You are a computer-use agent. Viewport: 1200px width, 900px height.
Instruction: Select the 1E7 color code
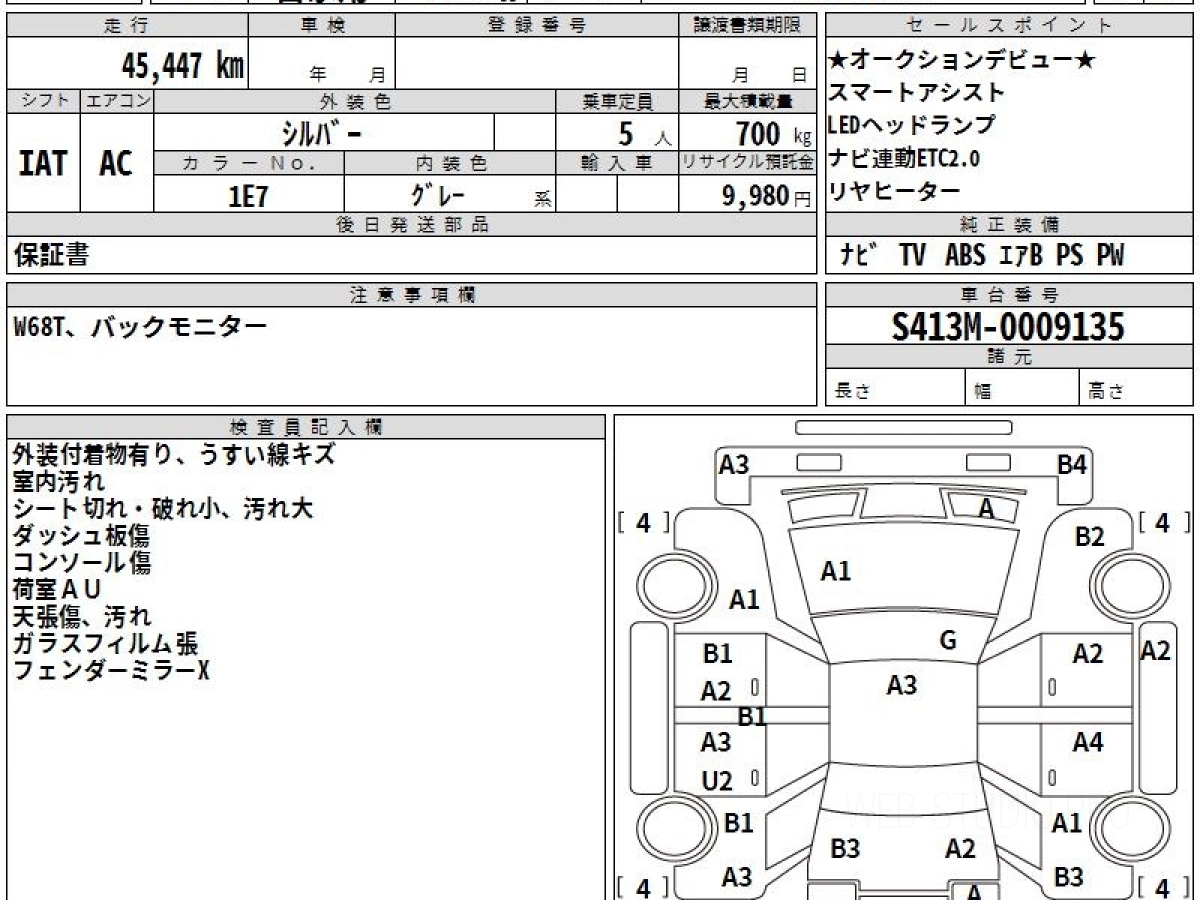point(249,196)
